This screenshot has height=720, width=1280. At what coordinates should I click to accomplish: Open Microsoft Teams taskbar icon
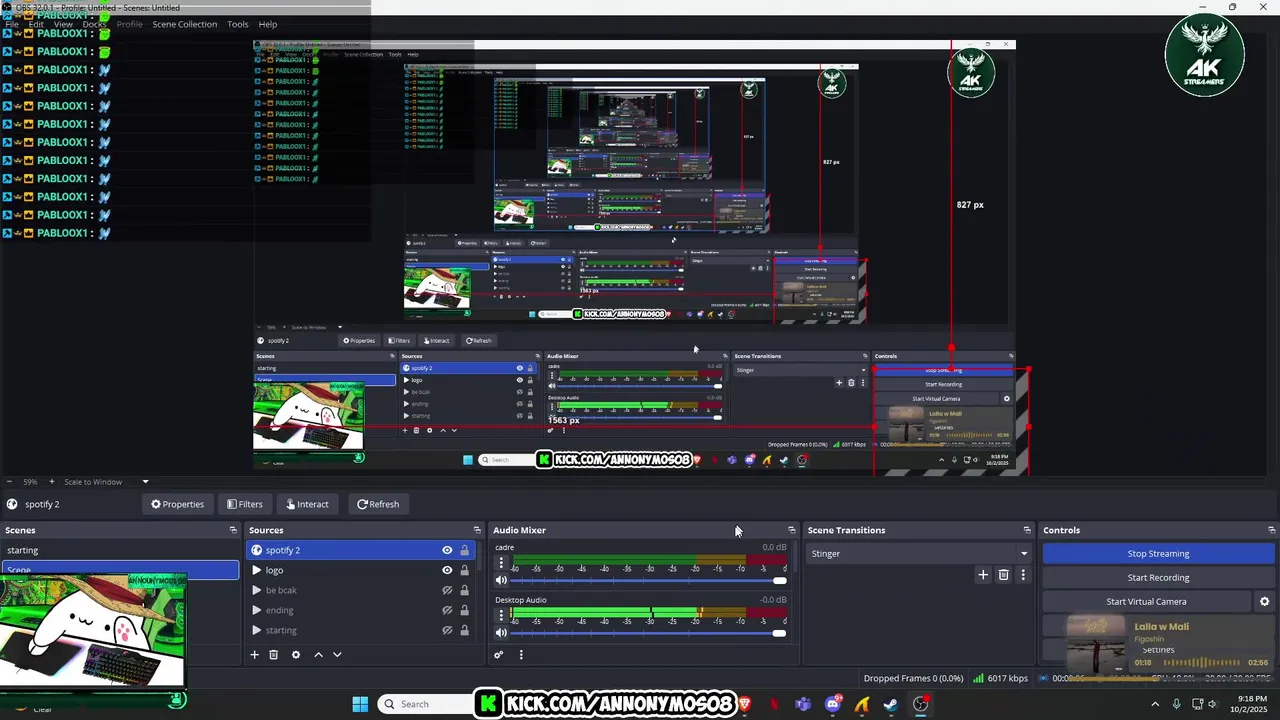point(803,704)
